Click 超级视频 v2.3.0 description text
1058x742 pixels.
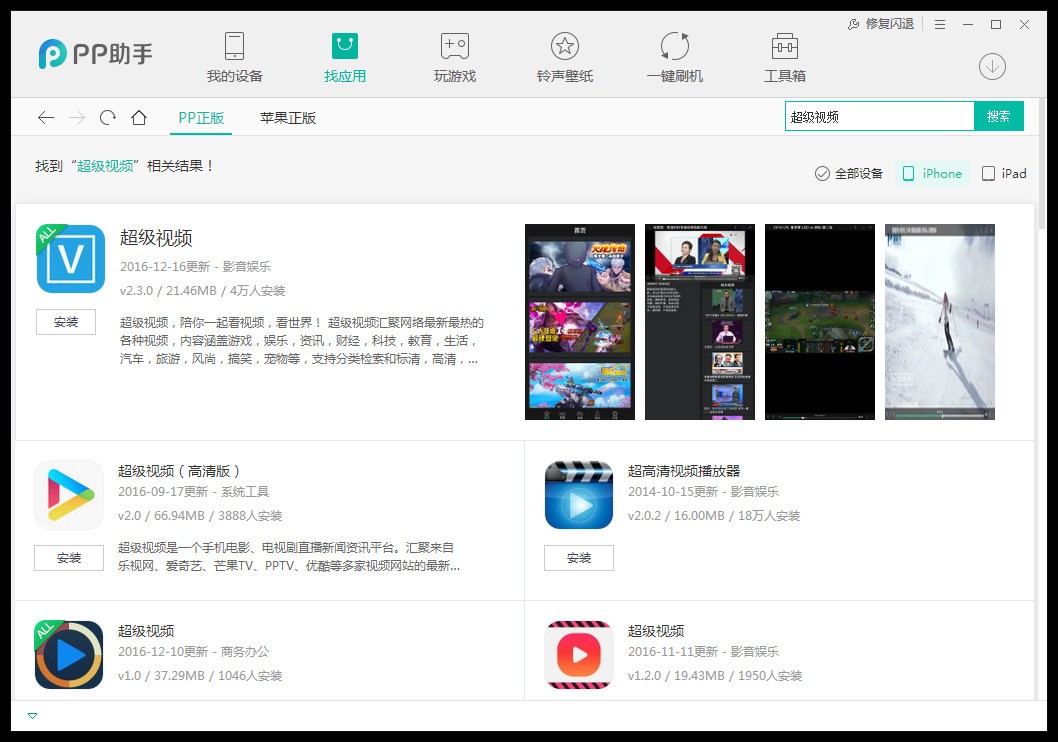click(x=302, y=341)
